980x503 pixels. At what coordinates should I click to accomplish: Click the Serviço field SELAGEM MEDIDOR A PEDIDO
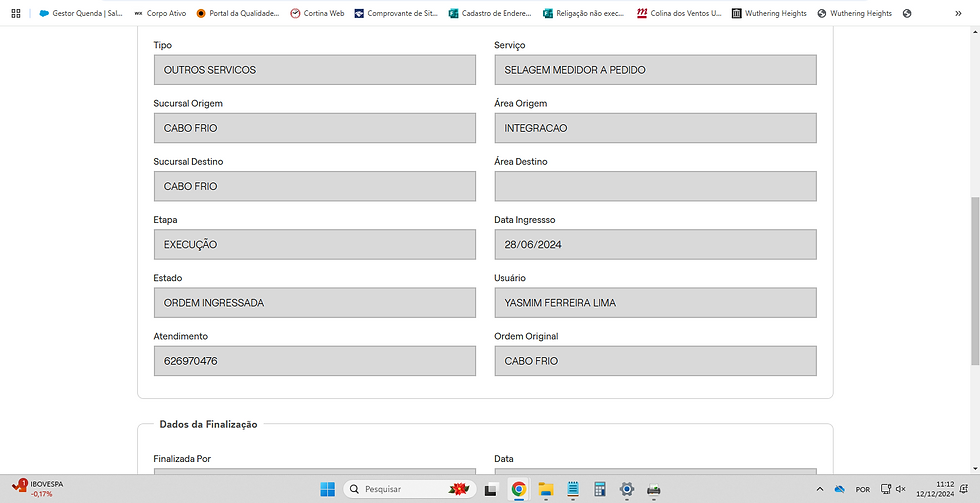click(655, 70)
